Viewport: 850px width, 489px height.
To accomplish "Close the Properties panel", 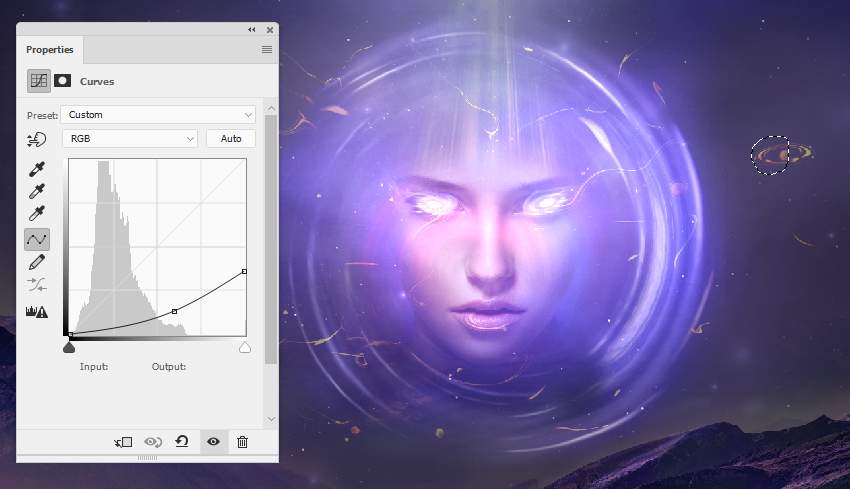I will pyautogui.click(x=270, y=30).
